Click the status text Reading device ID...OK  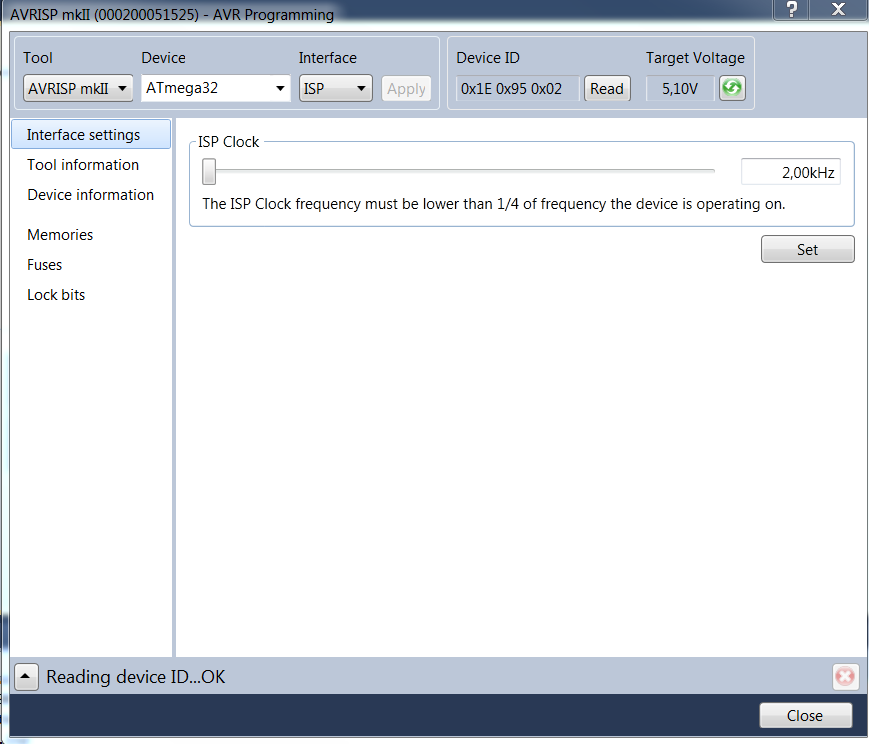point(136,676)
